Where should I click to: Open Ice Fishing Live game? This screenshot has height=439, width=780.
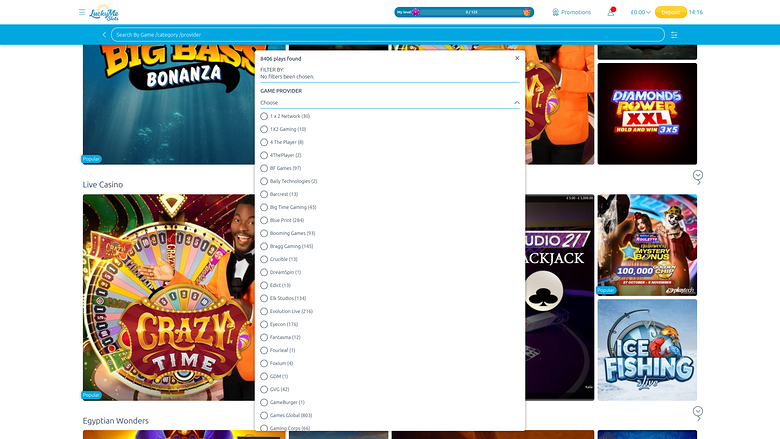click(x=647, y=350)
